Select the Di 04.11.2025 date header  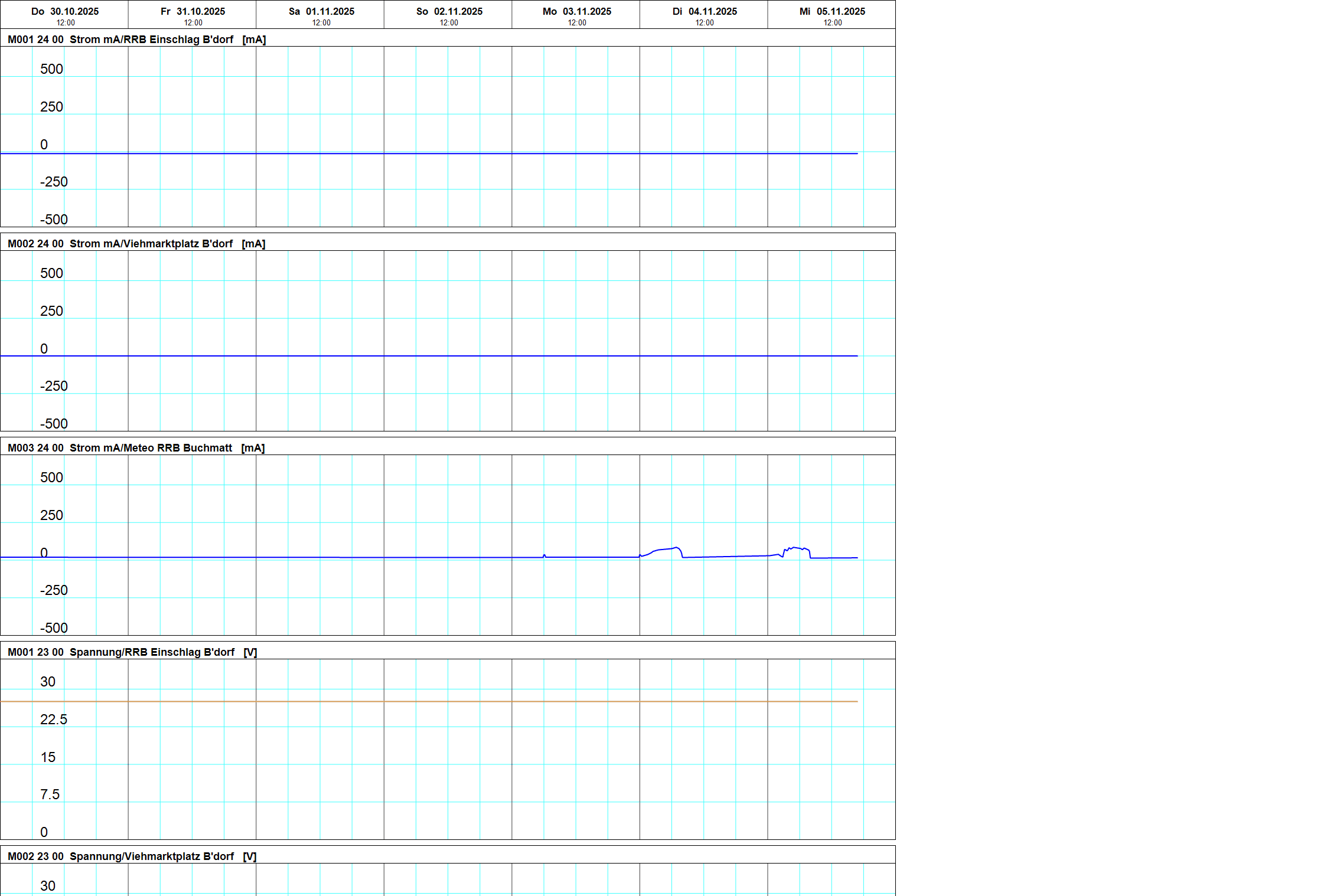pyautogui.click(x=705, y=12)
